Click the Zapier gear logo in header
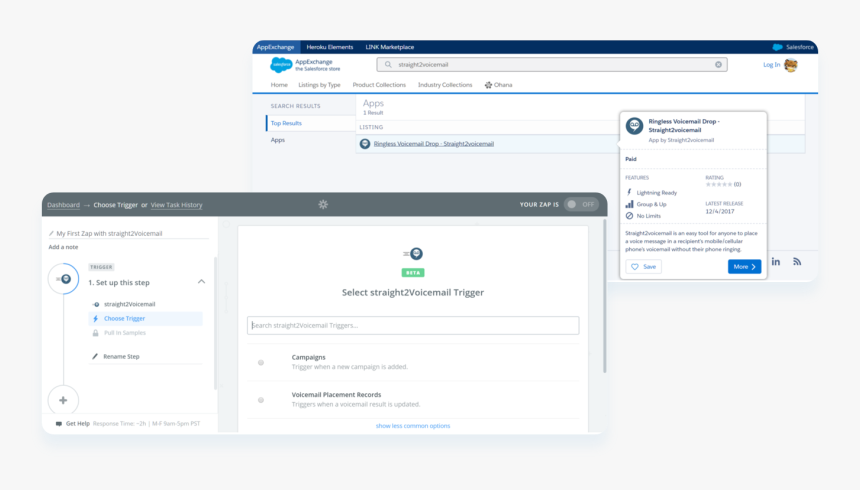Image resolution: width=860 pixels, height=490 pixels. (323, 205)
